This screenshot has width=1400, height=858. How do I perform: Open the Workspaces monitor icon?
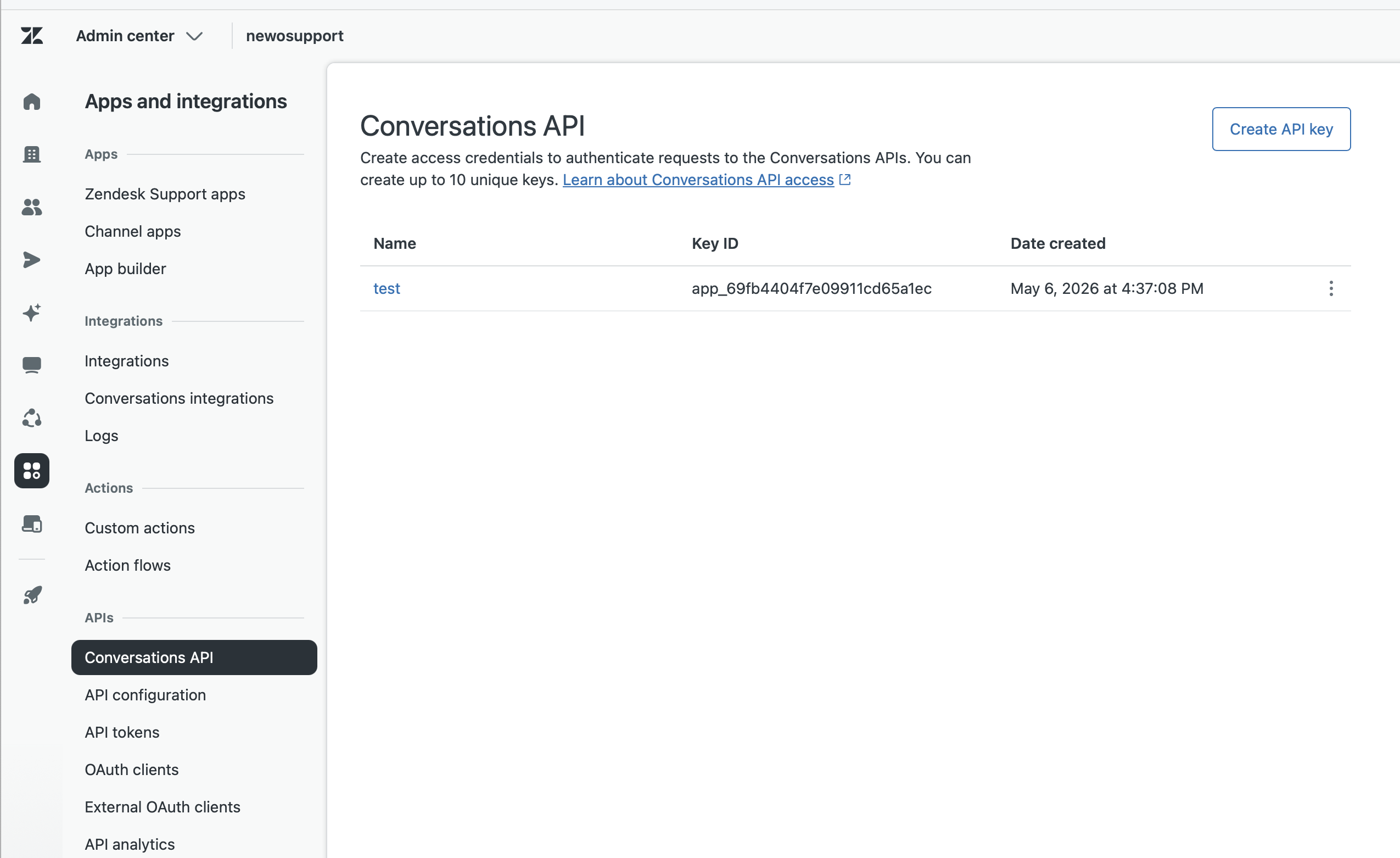coord(32,365)
